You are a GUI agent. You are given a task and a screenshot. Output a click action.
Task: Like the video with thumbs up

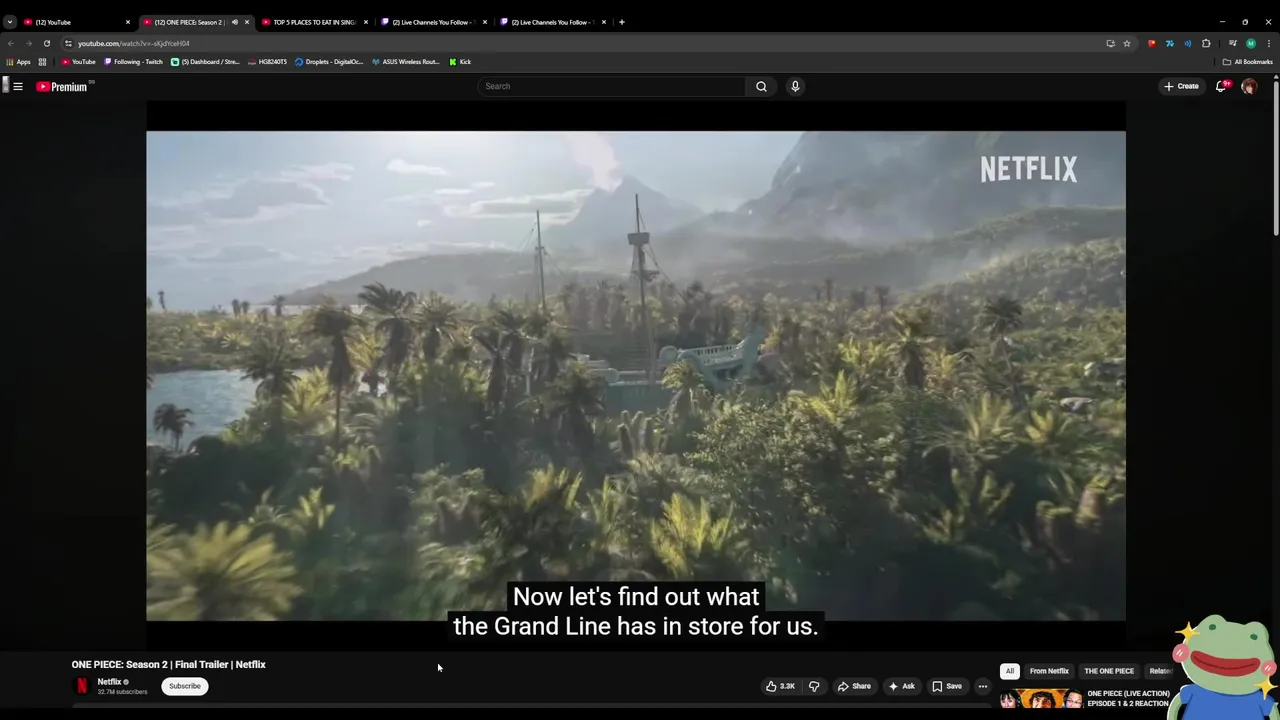[x=780, y=686]
